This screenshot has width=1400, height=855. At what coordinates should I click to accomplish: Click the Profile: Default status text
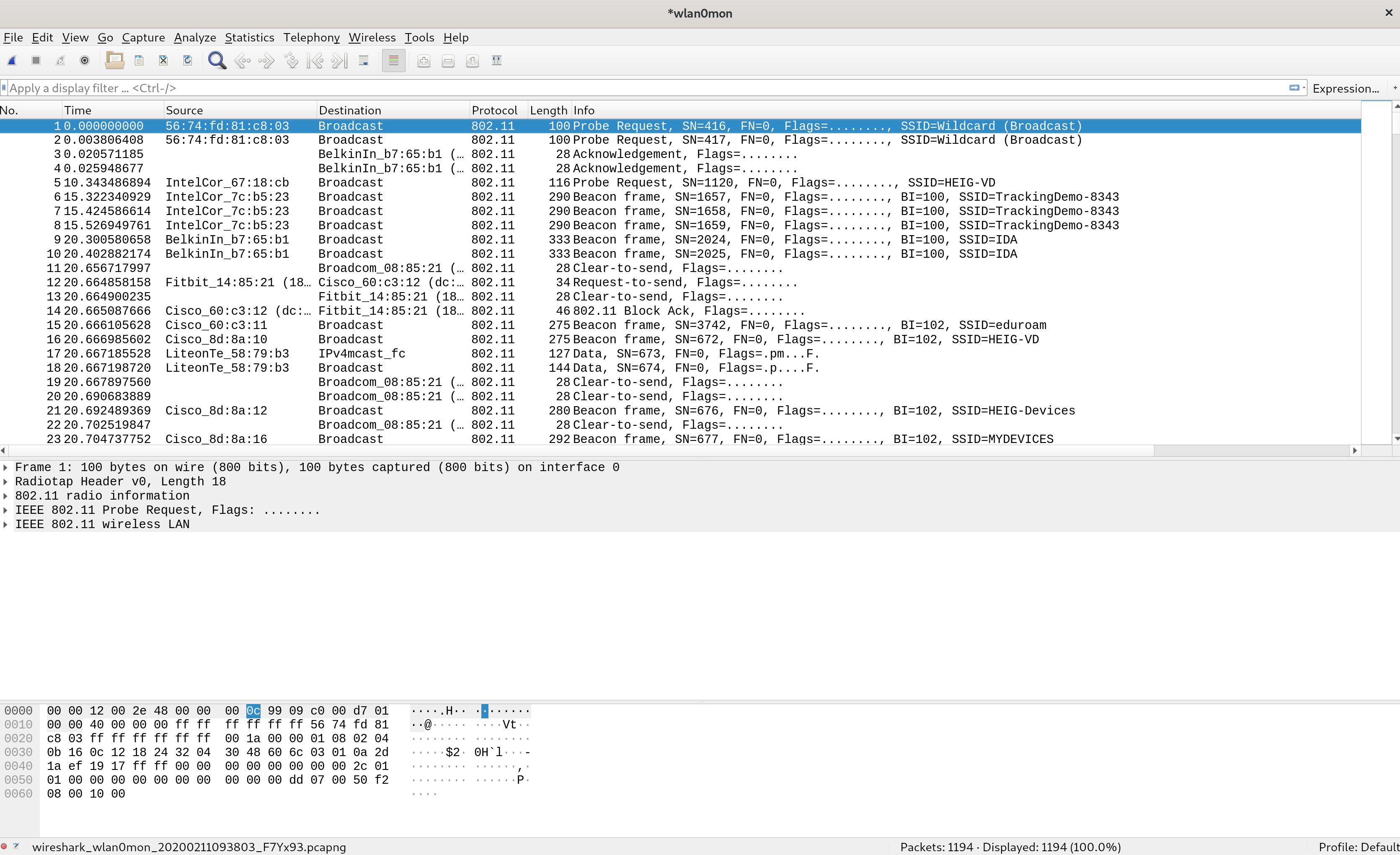pos(1358,847)
